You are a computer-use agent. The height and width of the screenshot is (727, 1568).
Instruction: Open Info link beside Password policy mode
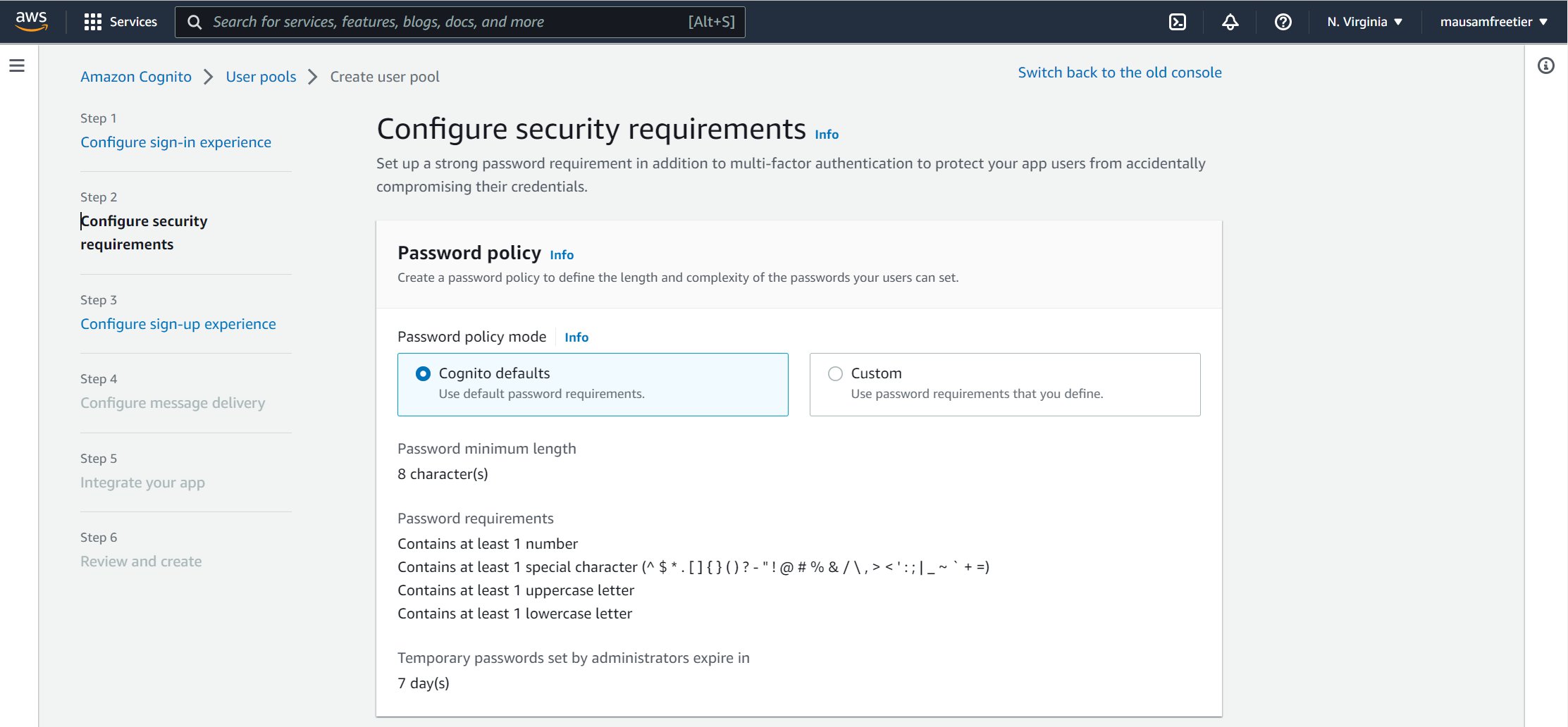(576, 337)
